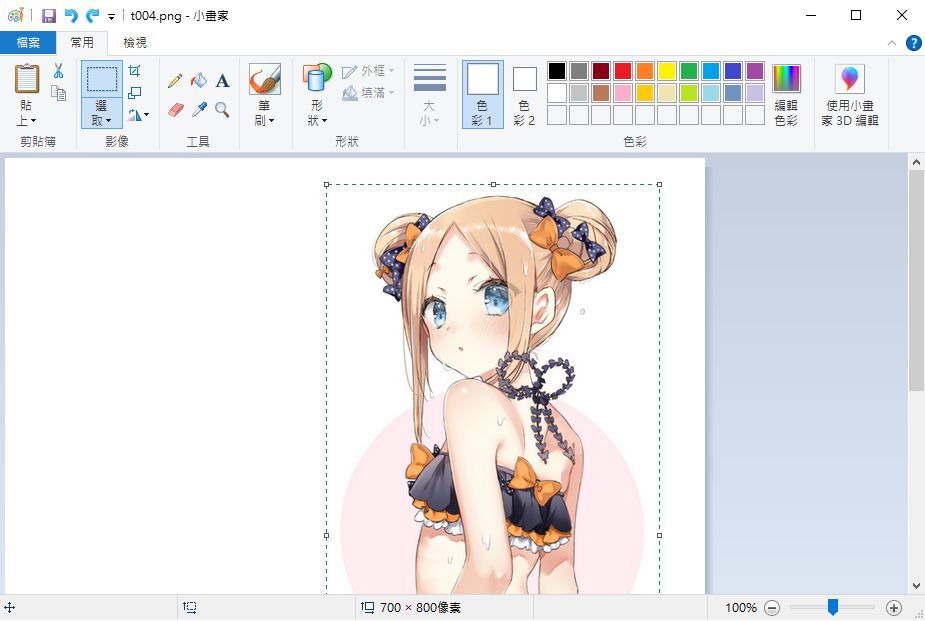Screen dimensions: 925x621
Task: Copy the selection
Action: pyautogui.click(x=58, y=93)
